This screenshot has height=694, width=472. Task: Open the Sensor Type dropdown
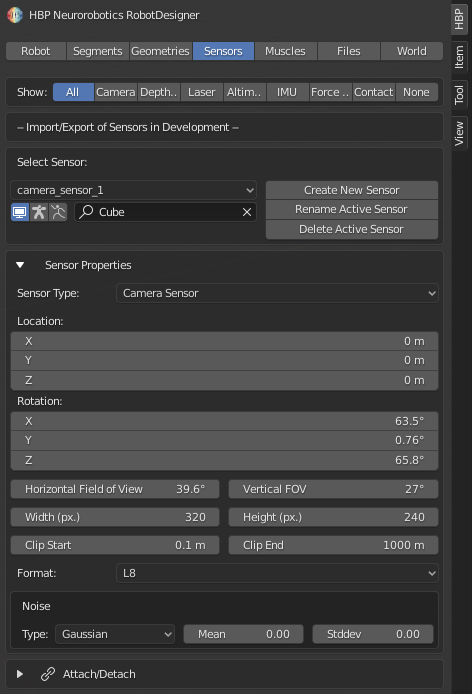click(277, 293)
